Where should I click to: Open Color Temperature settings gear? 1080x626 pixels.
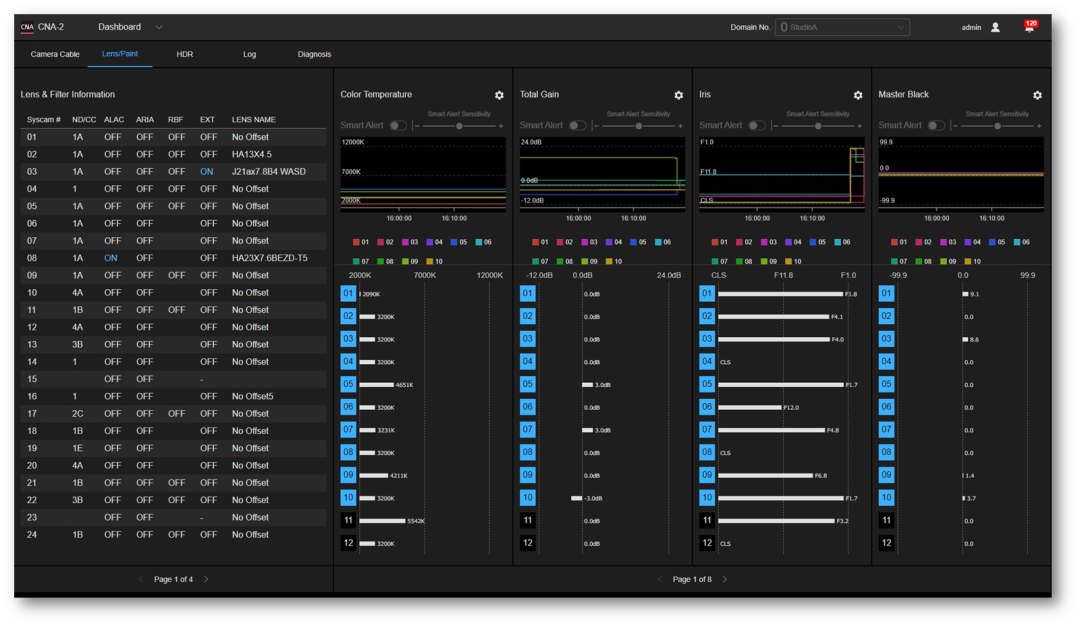[499, 95]
